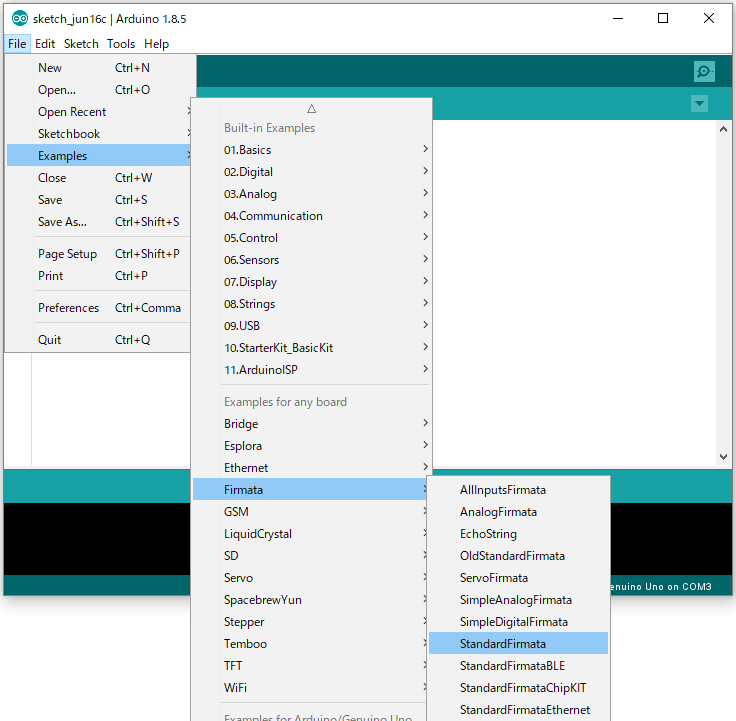Expand 11.ArduinoISP examples submenu
This screenshot has width=736, height=721.
pos(312,370)
